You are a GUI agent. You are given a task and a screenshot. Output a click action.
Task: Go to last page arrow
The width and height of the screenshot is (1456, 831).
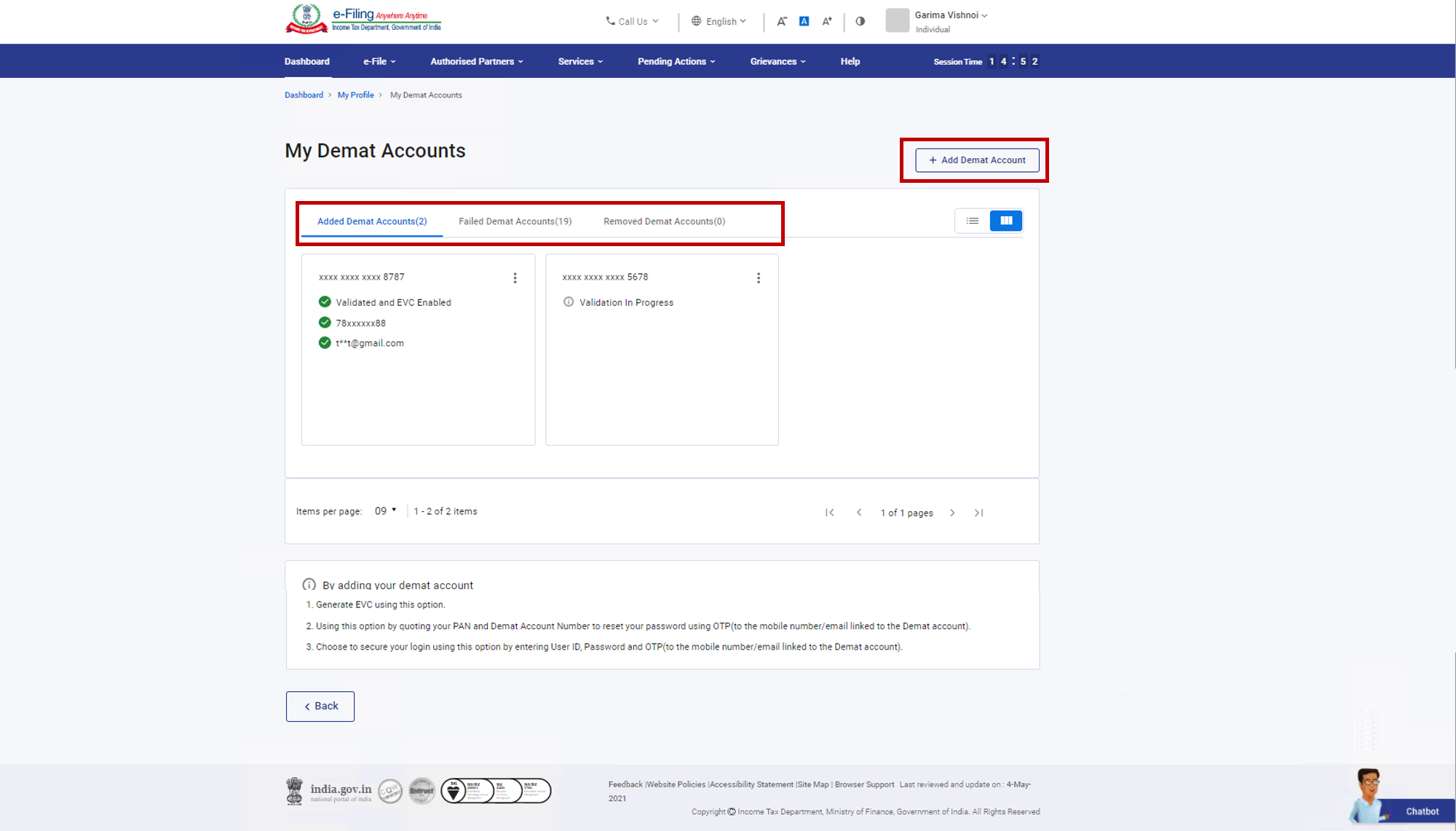[x=978, y=513]
